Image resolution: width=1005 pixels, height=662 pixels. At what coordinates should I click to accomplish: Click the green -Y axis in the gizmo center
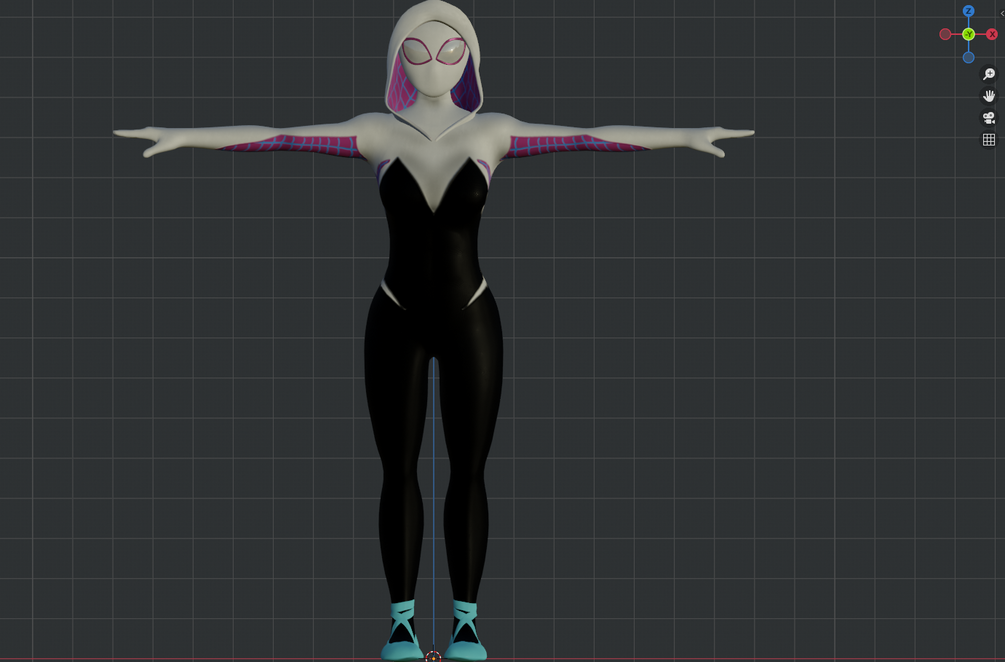tap(968, 34)
